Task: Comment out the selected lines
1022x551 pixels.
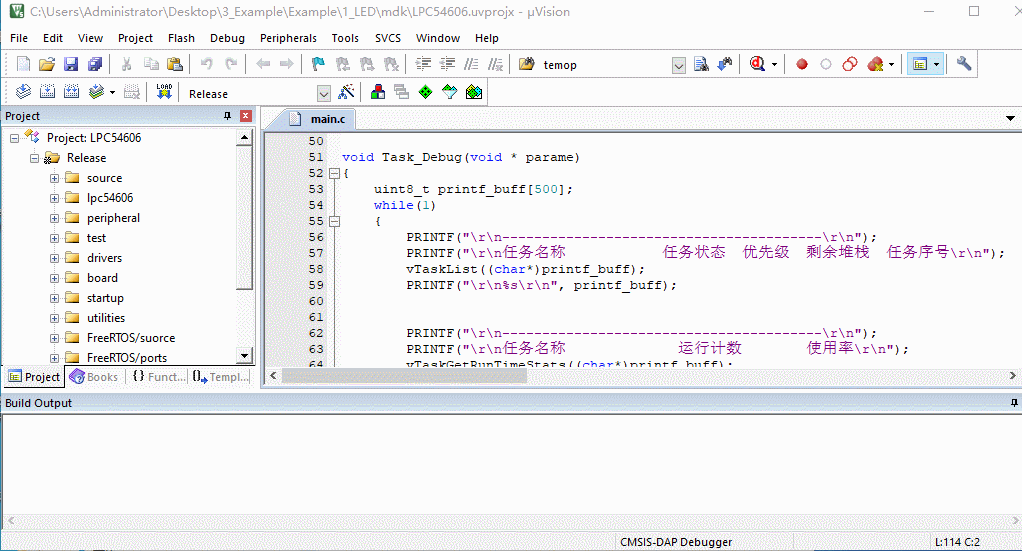Action: click(x=471, y=64)
